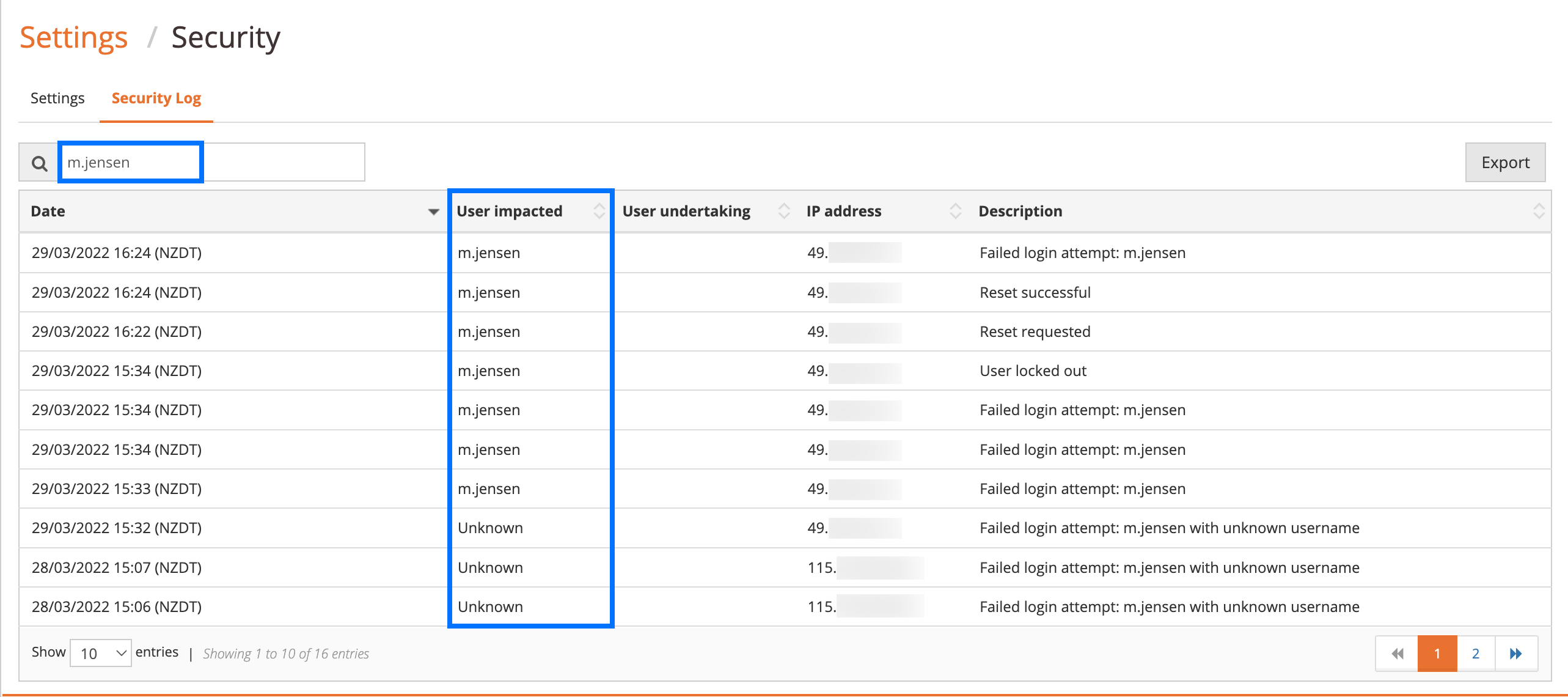Click the search magnifier icon
Image resolution: width=1568 pixels, height=697 pixels.
[38, 163]
